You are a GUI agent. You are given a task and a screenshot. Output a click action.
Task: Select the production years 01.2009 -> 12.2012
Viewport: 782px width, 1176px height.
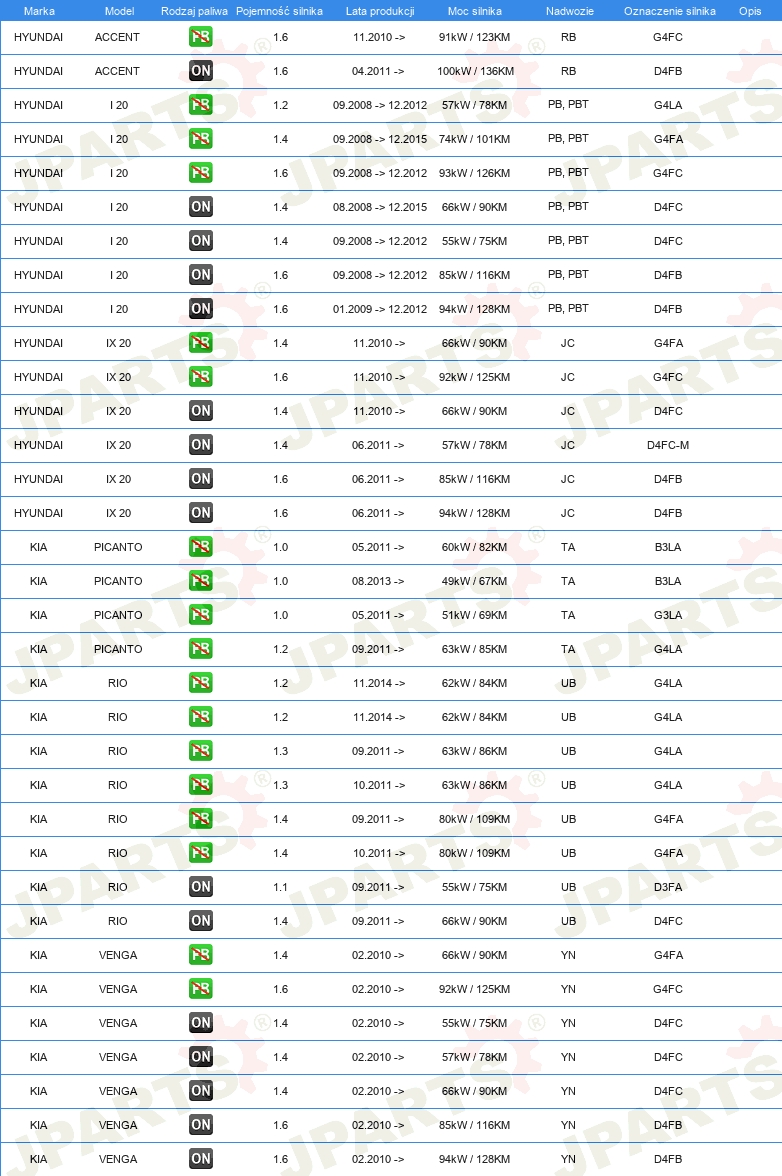pyautogui.click(x=380, y=309)
